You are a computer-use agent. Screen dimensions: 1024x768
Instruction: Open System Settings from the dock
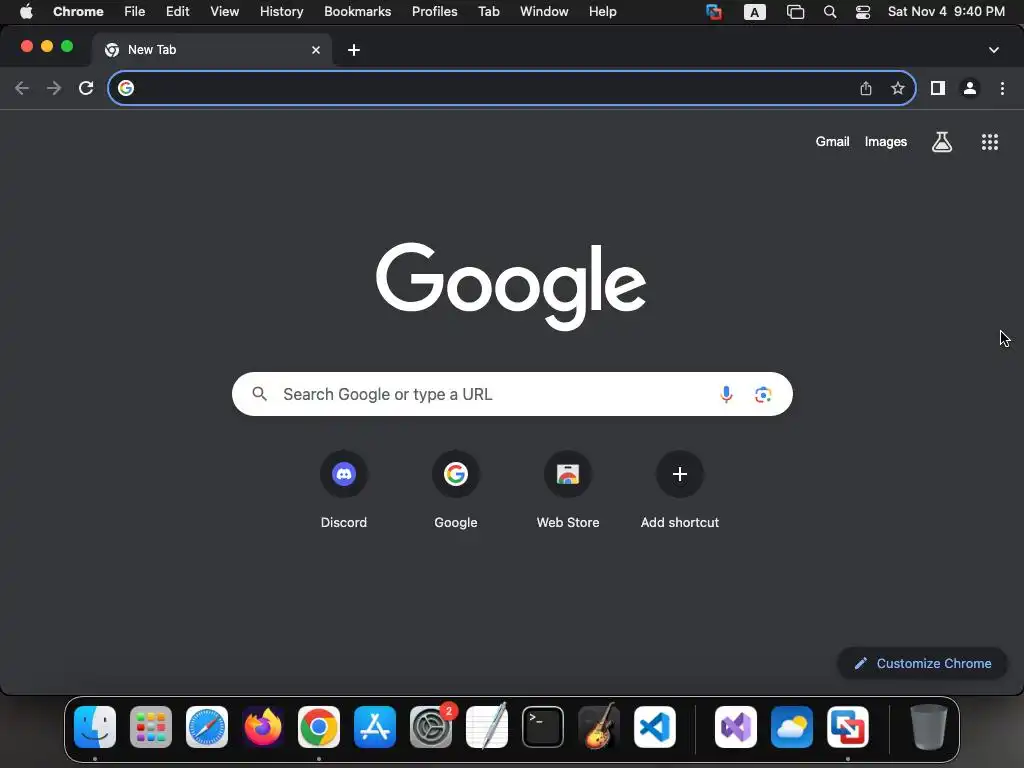(x=431, y=727)
